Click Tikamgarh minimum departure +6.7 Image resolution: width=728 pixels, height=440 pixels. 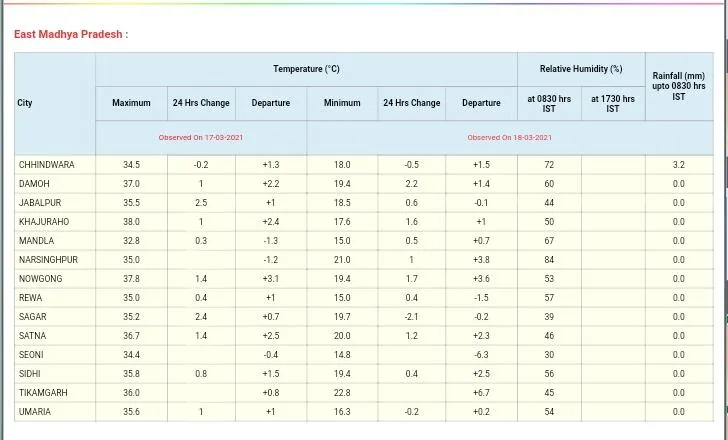[x=481, y=393]
